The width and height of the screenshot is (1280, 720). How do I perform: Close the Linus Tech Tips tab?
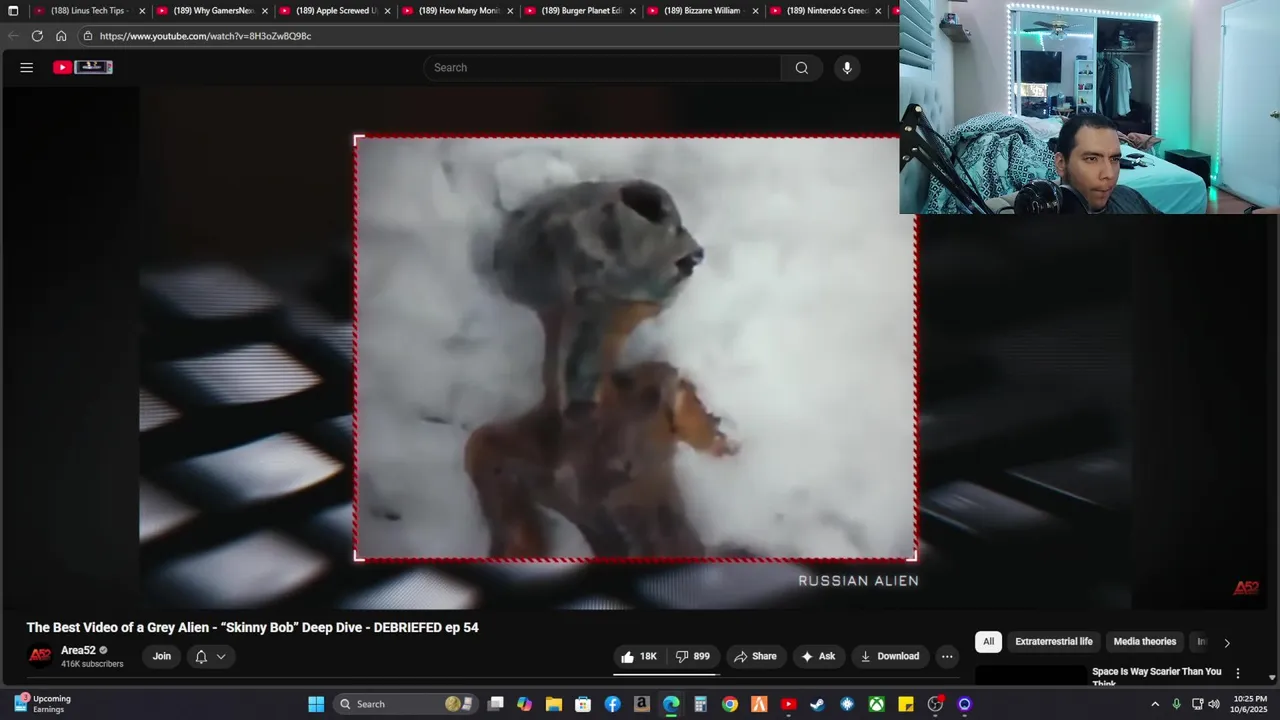(x=142, y=11)
